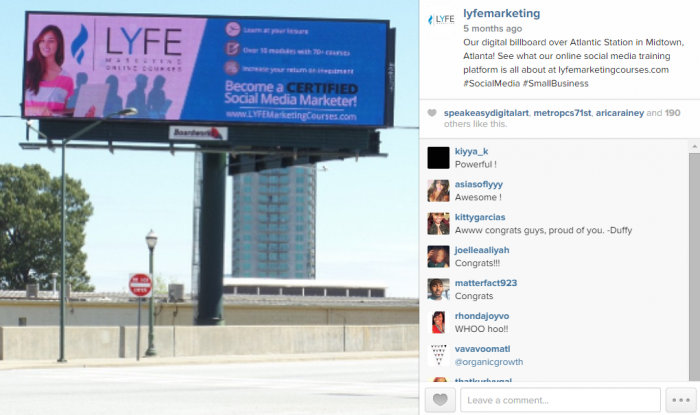700x415 pixels.
Task: Open joelleaaliyah's profile avatar
Action: pyautogui.click(x=438, y=257)
